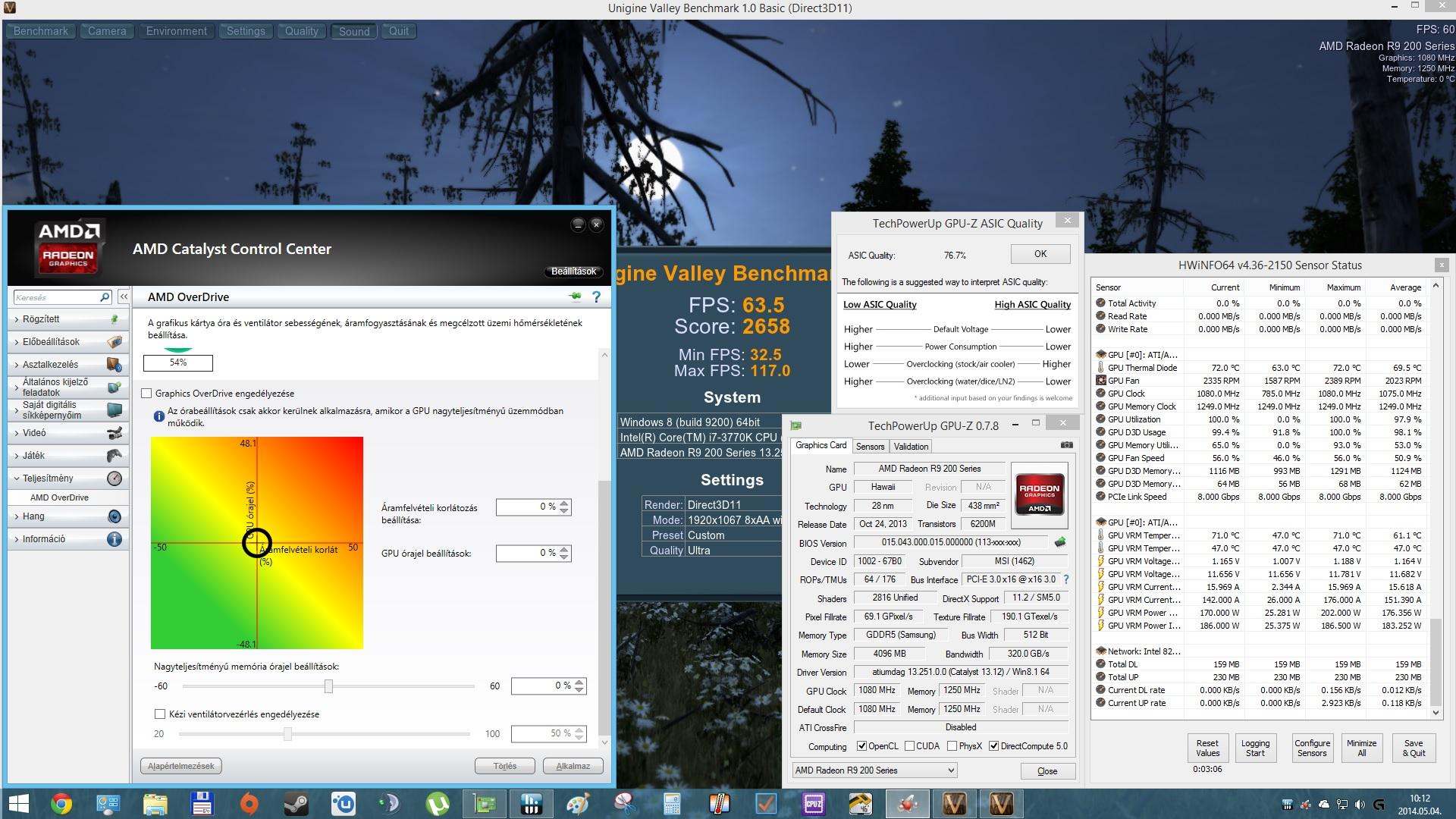Toggle OpenCL checkbox in GPU-Z
Image resolution: width=1456 pixels, height=819 pixels.
pos(861,746)
